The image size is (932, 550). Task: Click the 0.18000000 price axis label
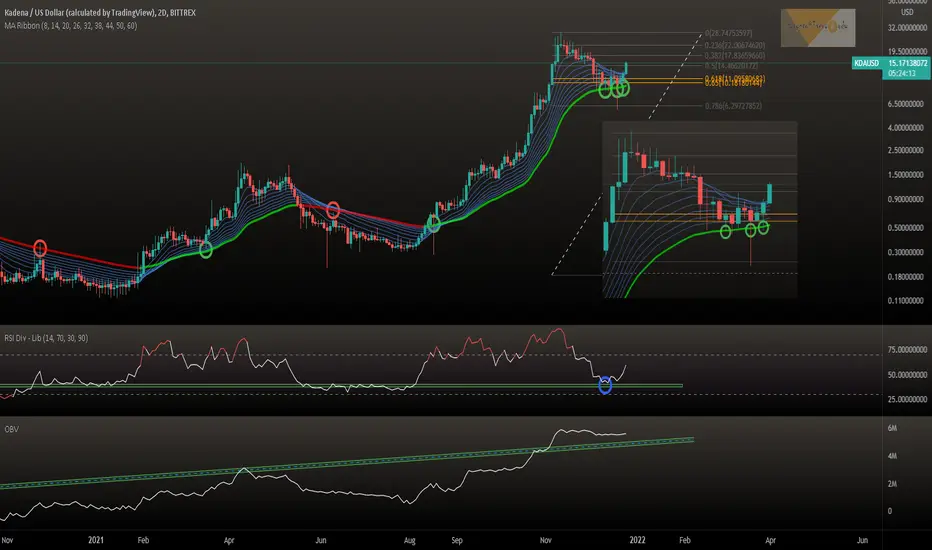905,276
